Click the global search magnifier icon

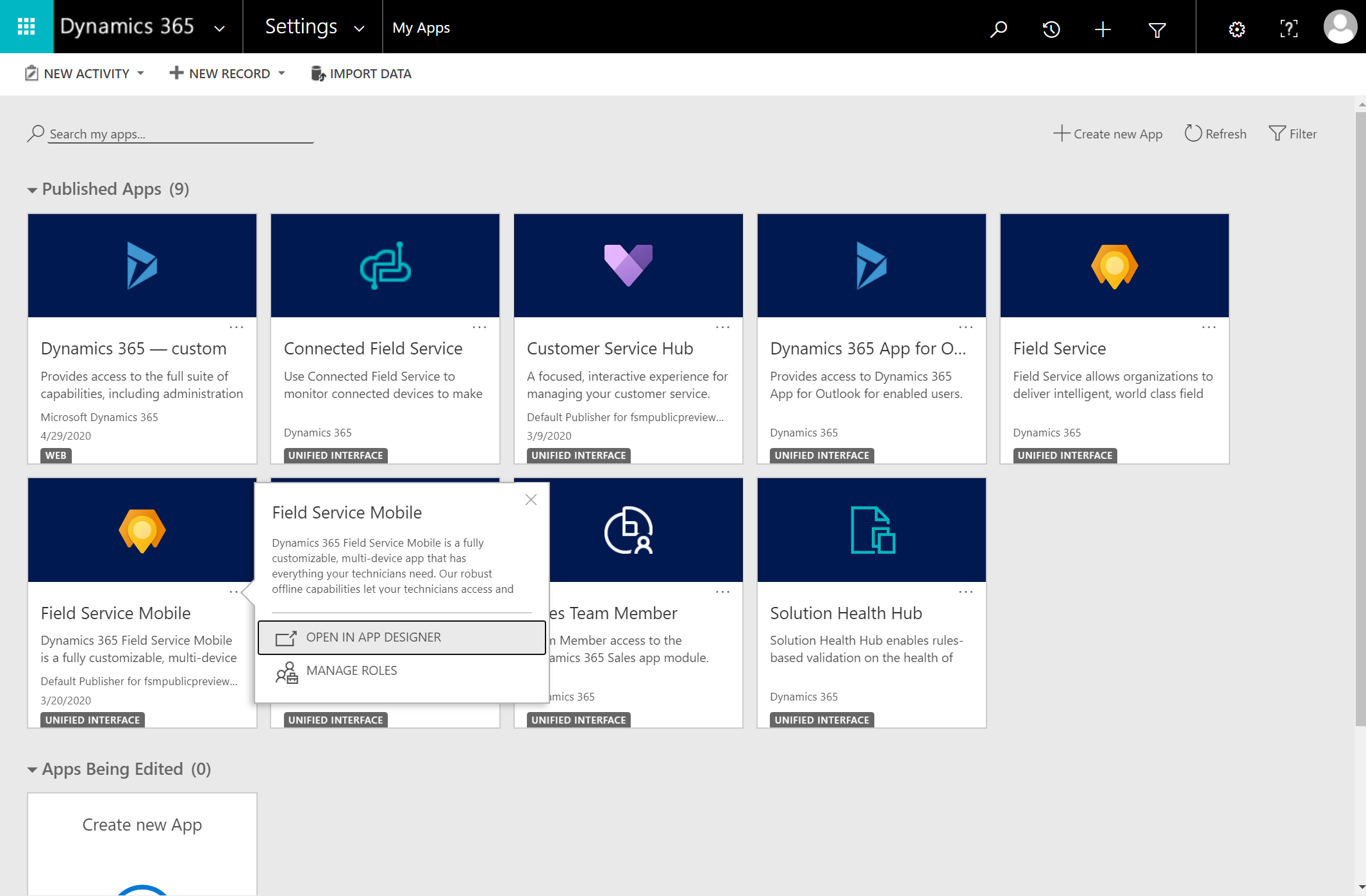[x=998, y=29]
